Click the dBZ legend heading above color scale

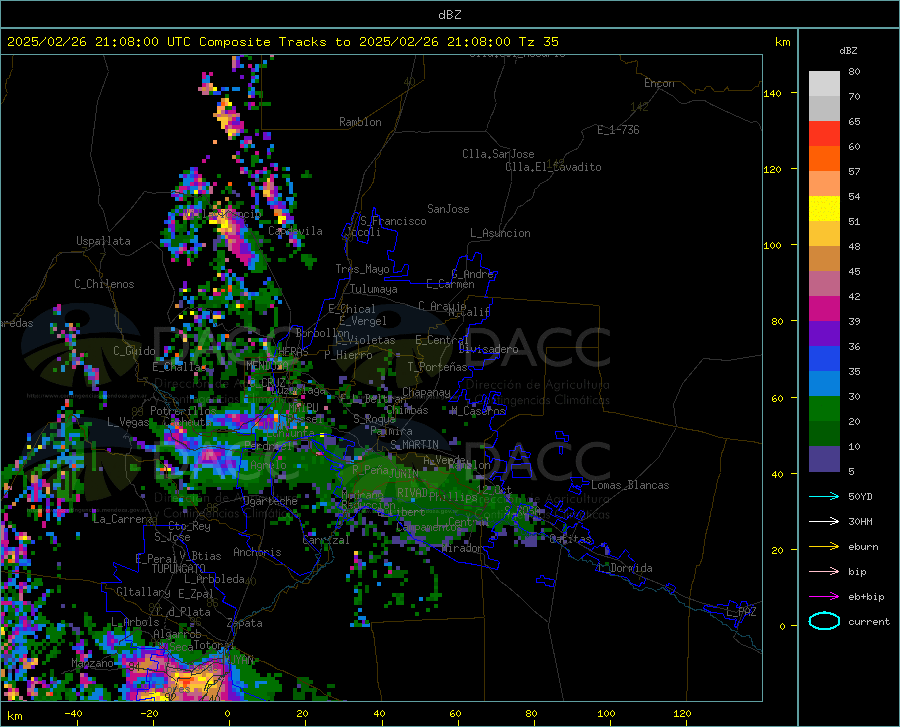(x=848, y=50)
